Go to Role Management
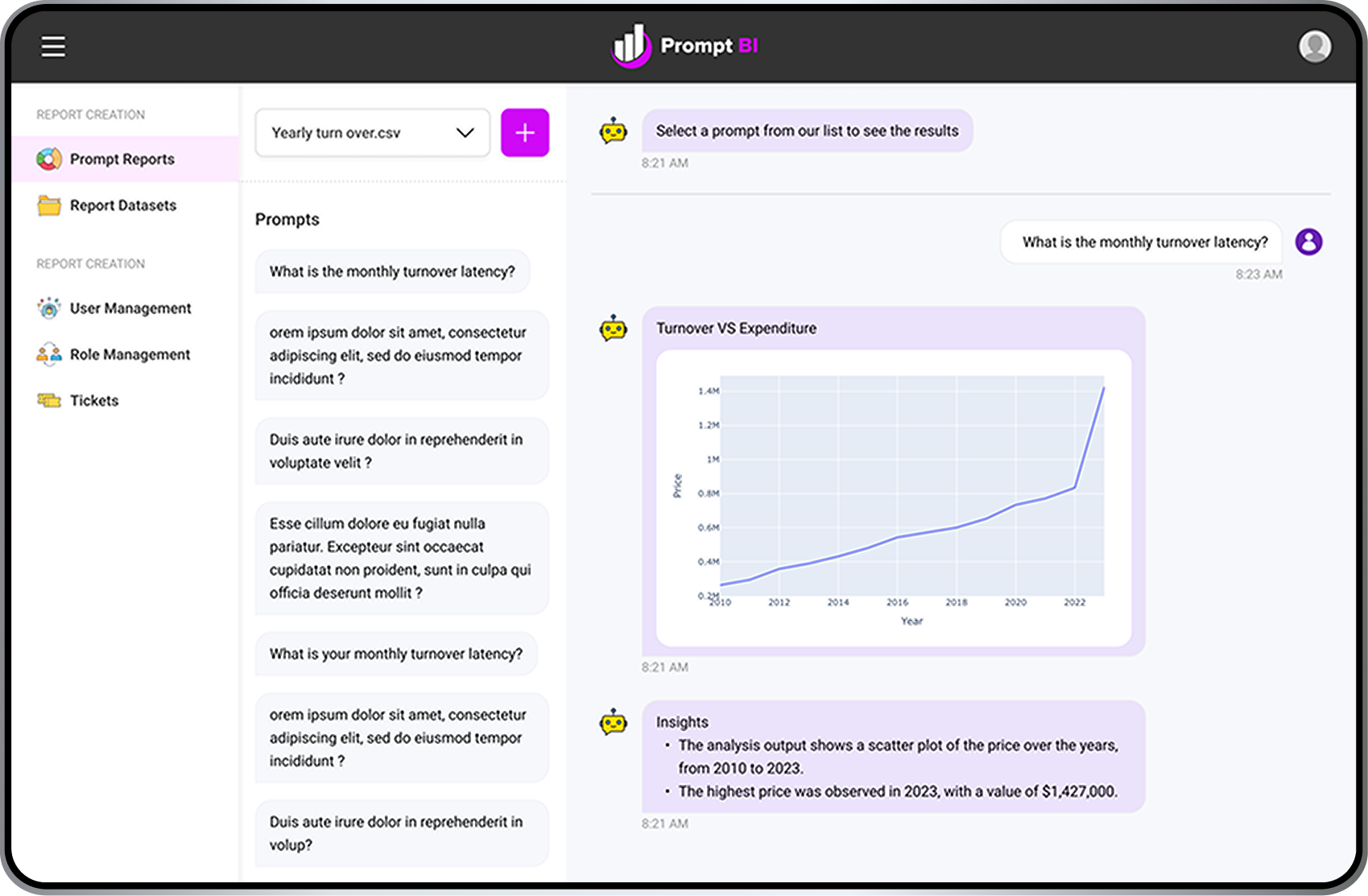Image resolution: width=1368 pixels, height=896 pixels. (x=125, y=354)
